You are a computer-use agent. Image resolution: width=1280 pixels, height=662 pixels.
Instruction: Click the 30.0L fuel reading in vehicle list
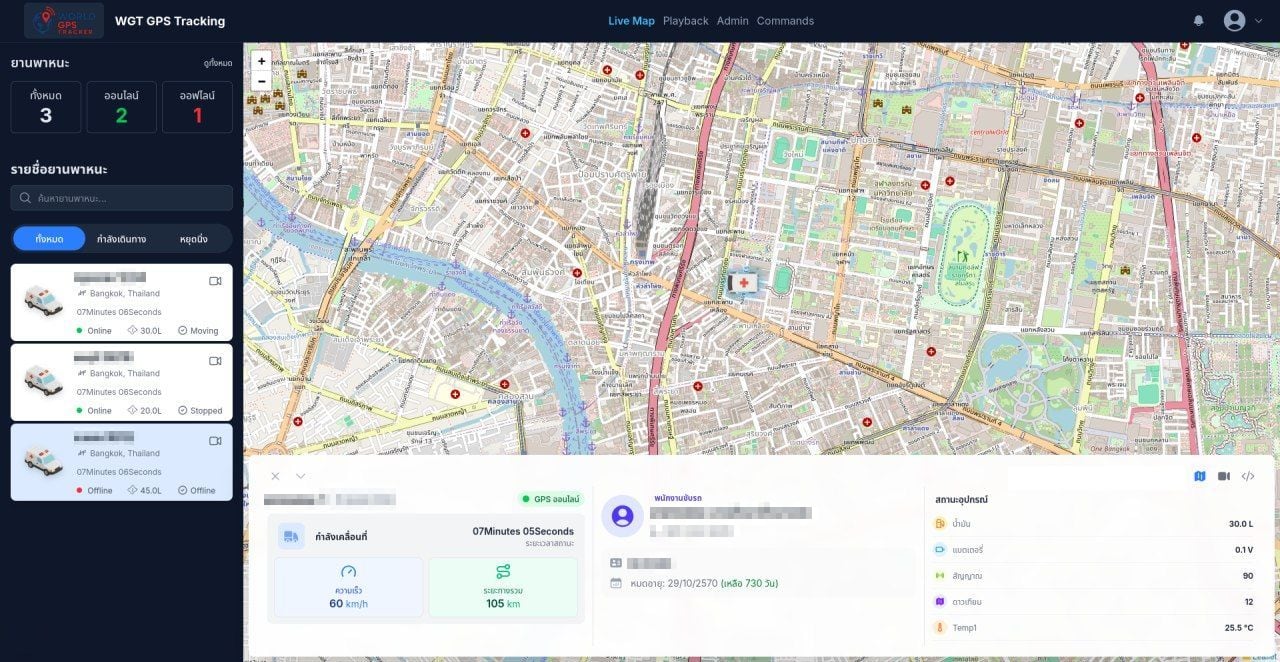click(151, 331)
